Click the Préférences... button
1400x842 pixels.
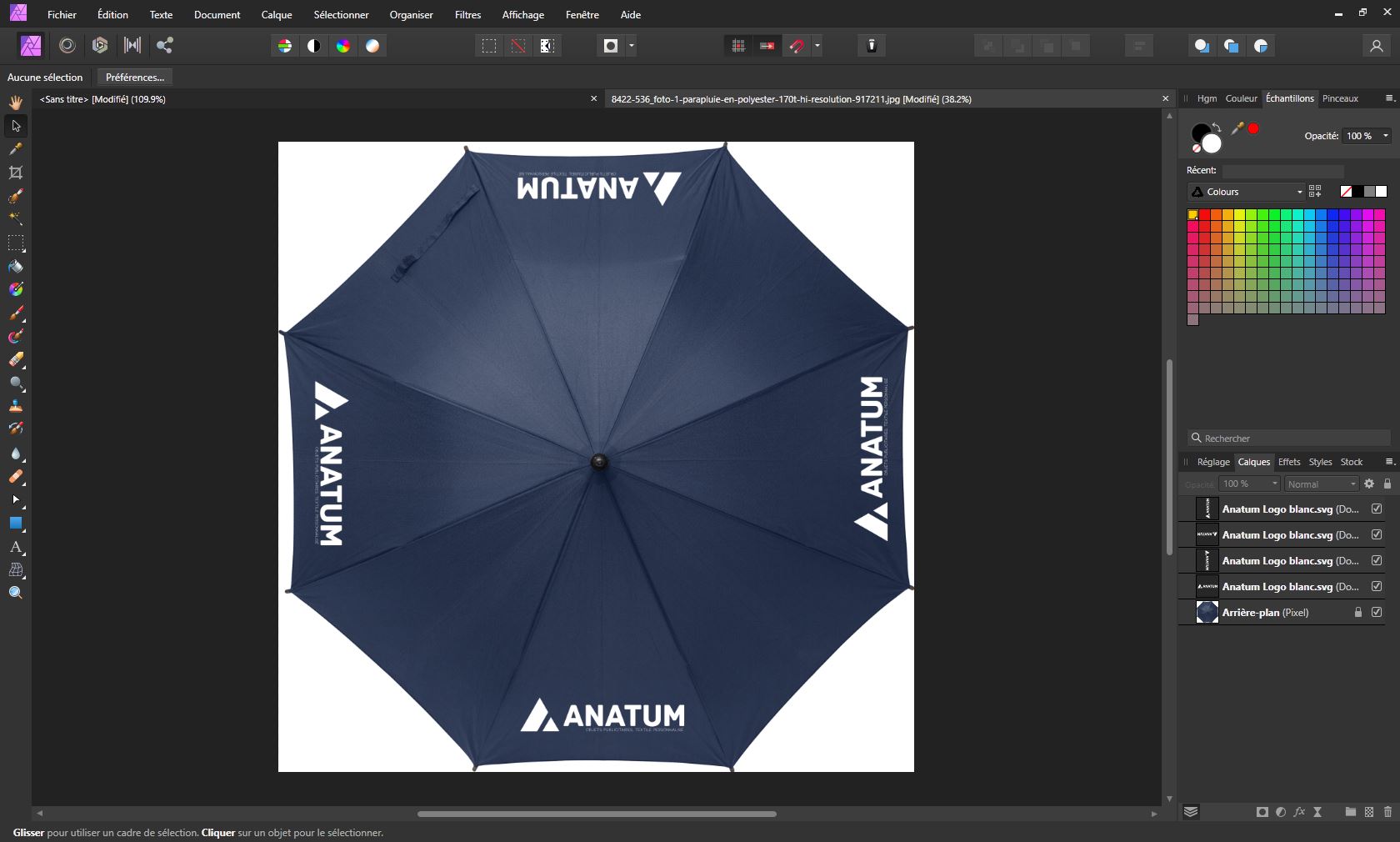(135, 78)
